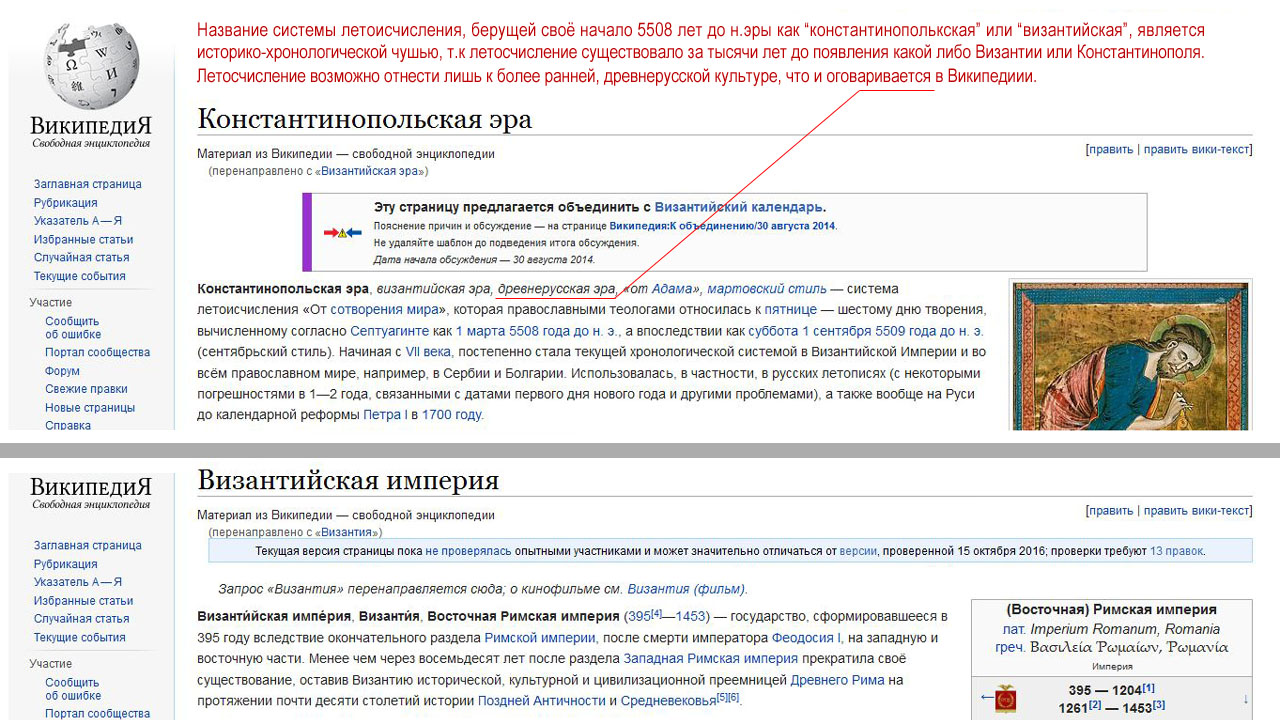Click the не проверялась link in the review notice
The width and height of the screenshot is (1280, 720).
(x=468, y=551)
